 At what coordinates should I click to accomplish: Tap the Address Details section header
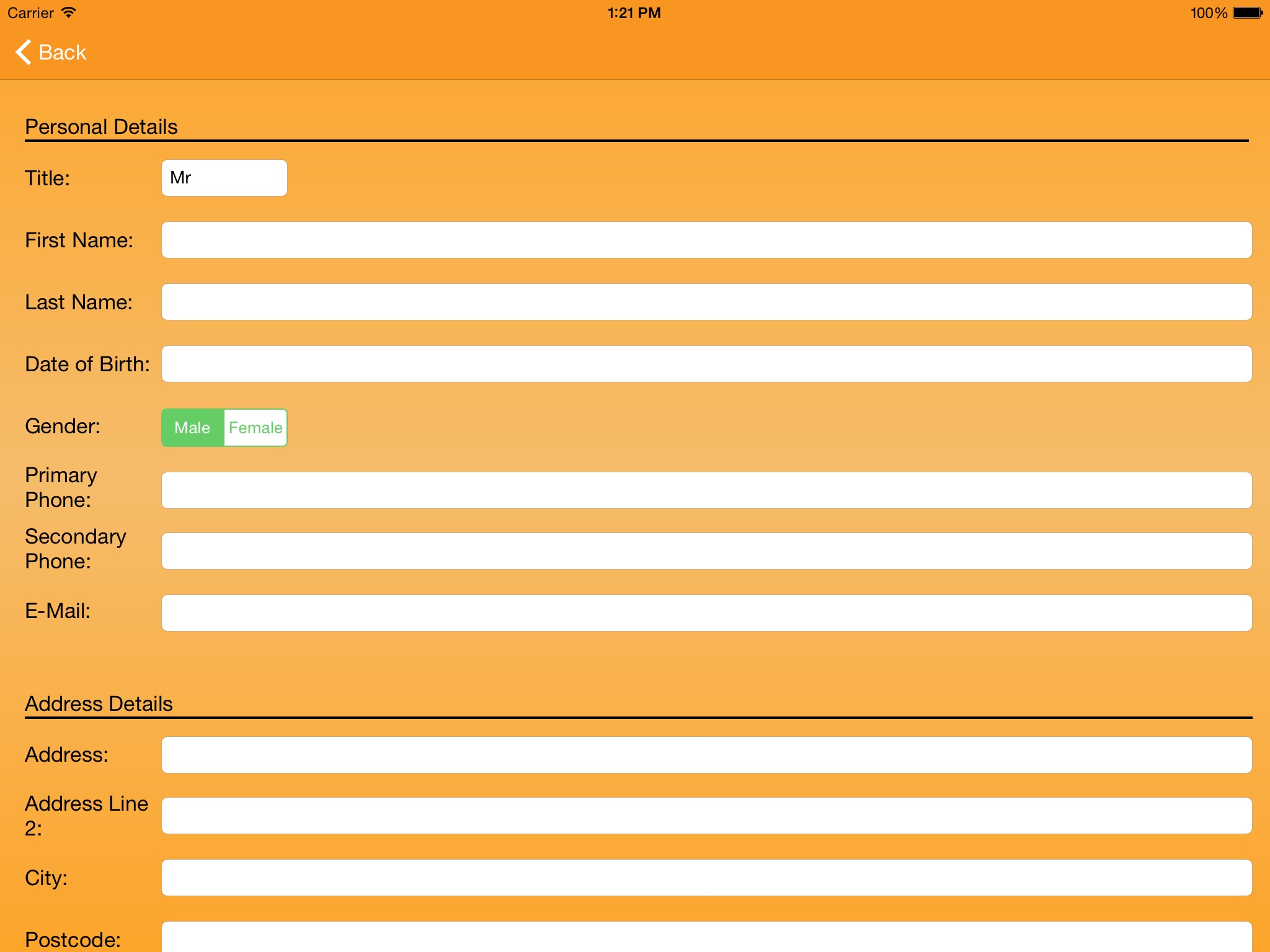[x=99, y=703]
